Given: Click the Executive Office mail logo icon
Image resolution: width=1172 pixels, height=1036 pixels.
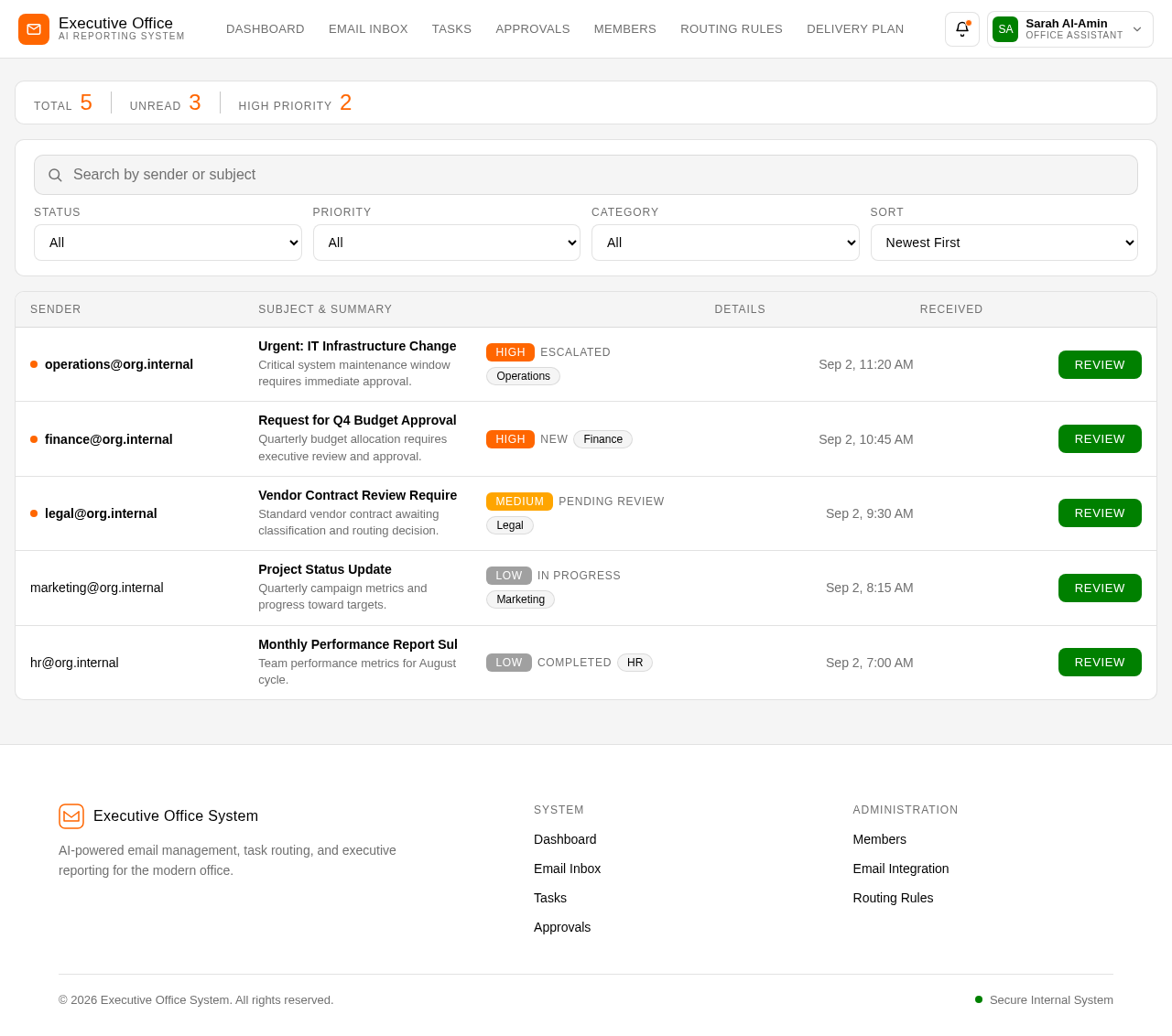Looking at the screenshot, I should 34,29.
